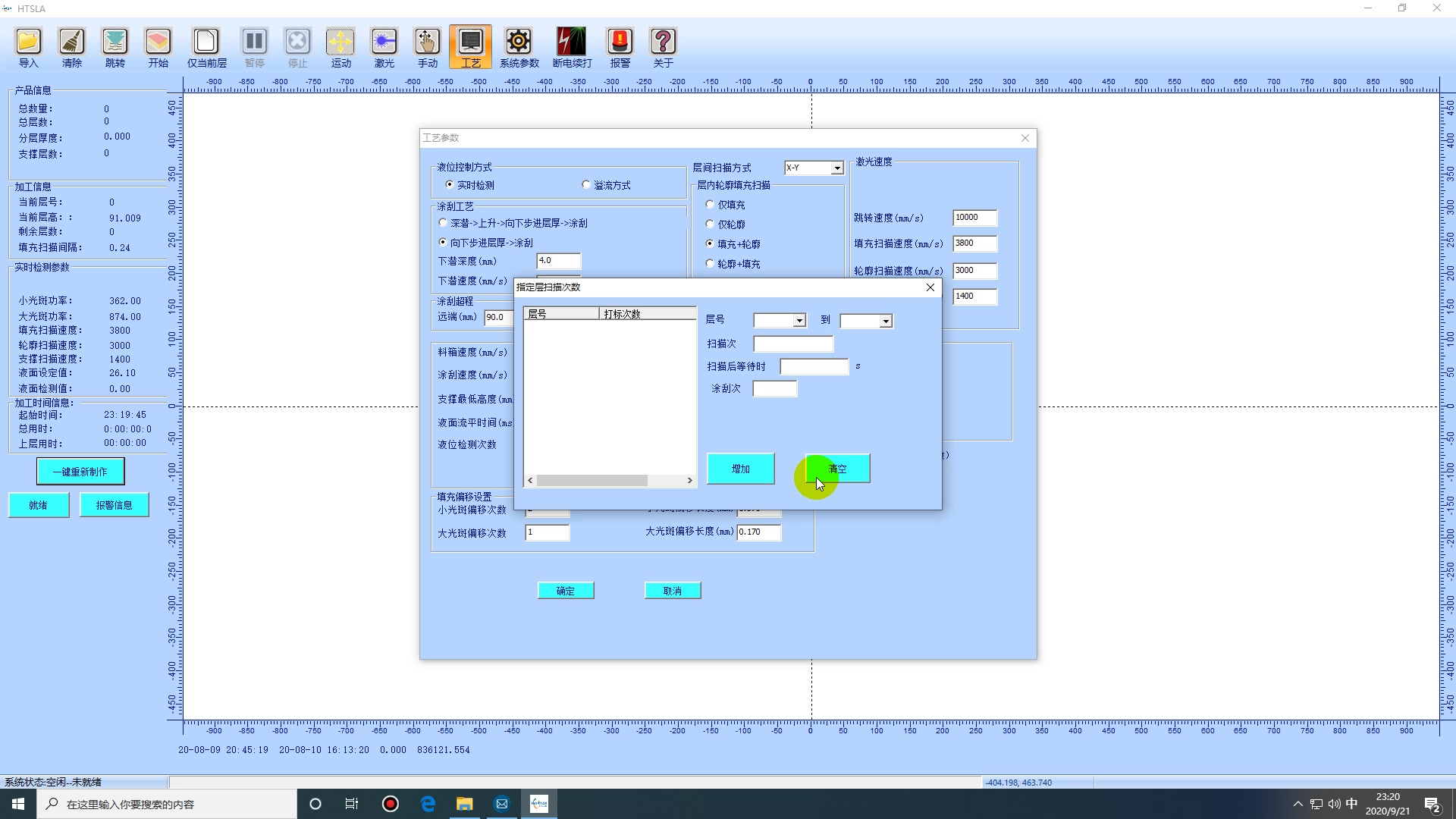Click the 暂停 pause icon

(254, 47)
